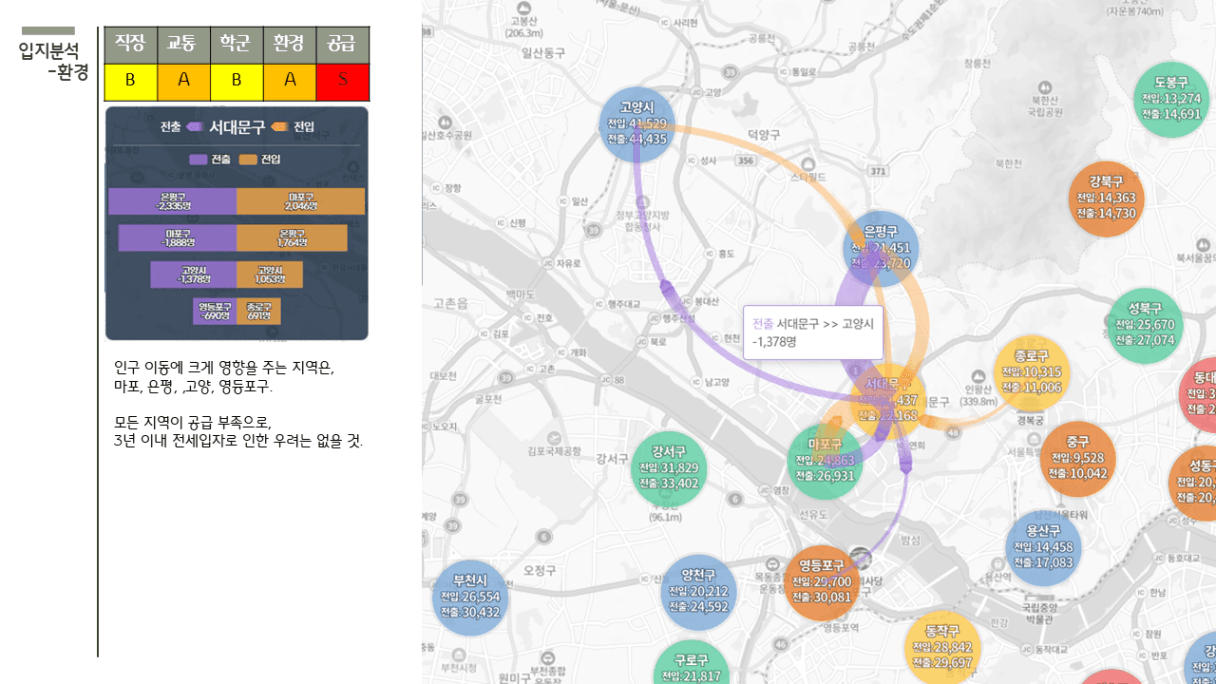
Task: Click the 서대문구 >> 고양시 -1,378명 tooltip
Action: [x=813, y=332]
